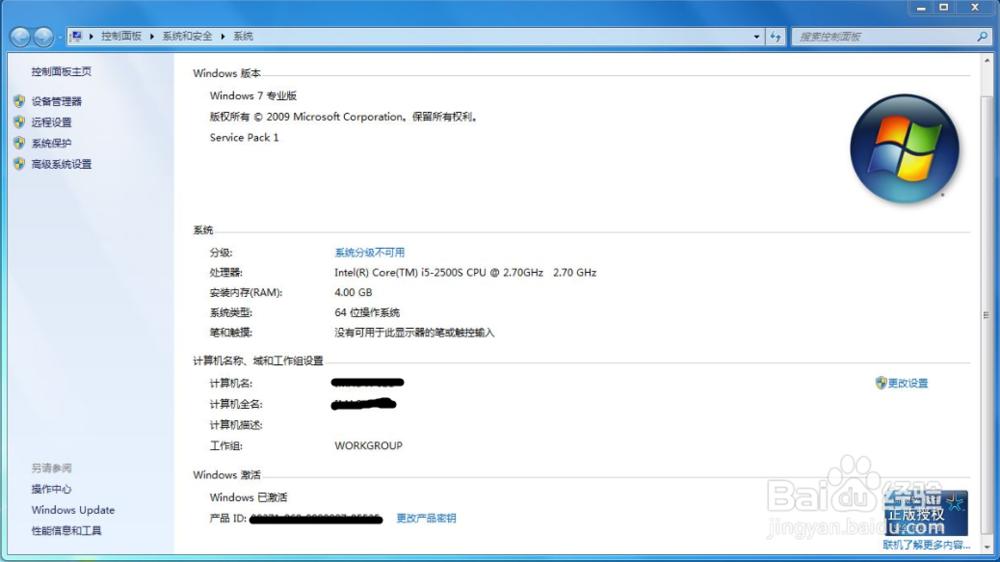This screenshot has width=1000, height=562.
Task: Open 系统分级不可用 rating link
Action: click(x=370, y=253)
